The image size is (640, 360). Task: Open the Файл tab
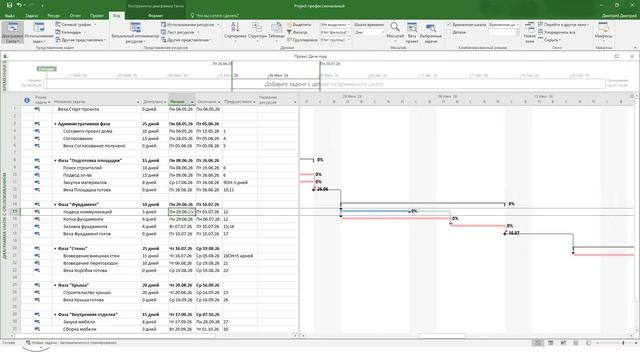tap(10, 16)
